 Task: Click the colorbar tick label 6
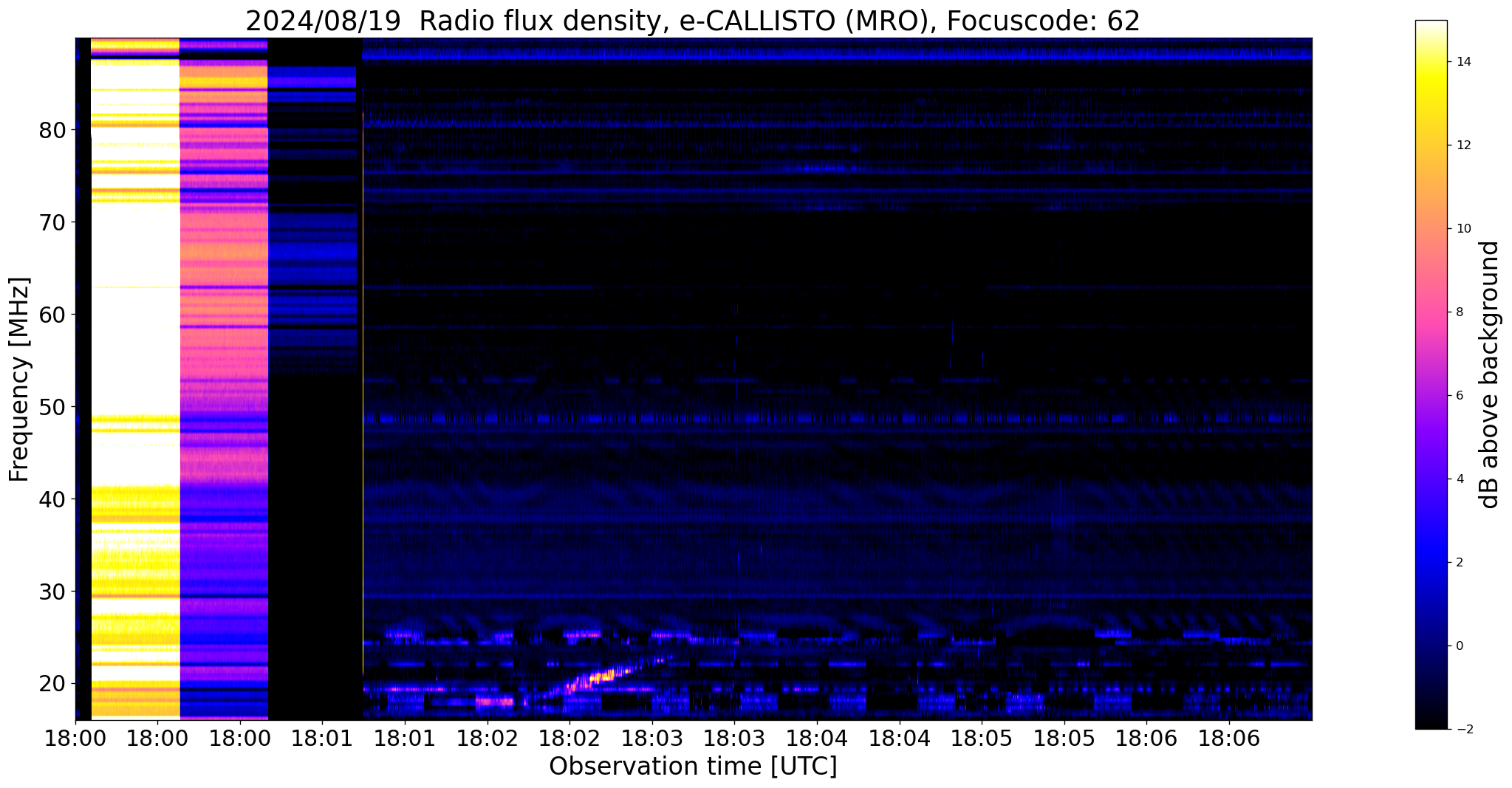coord(1459,396)
